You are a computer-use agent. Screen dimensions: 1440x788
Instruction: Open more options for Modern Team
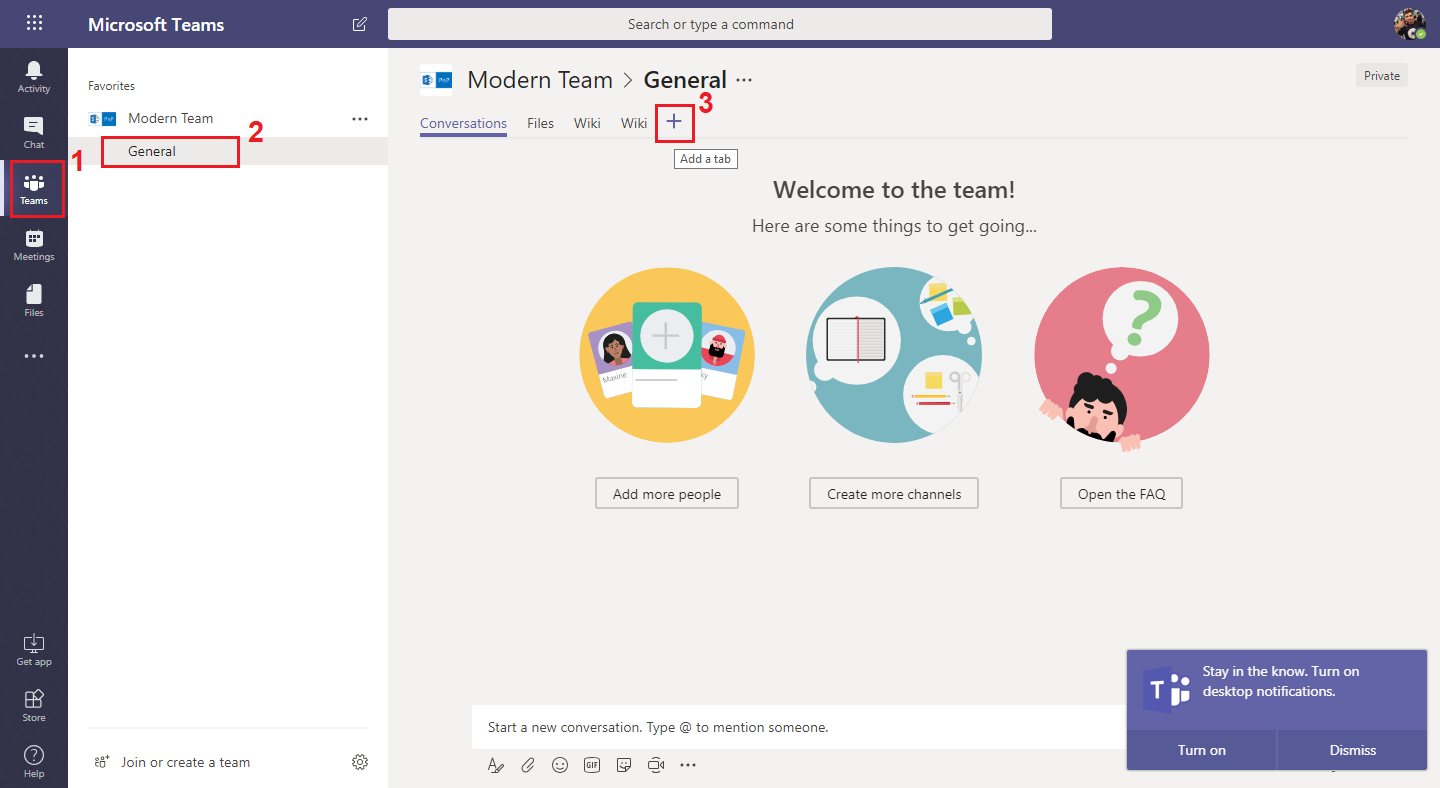click(360, 118)
